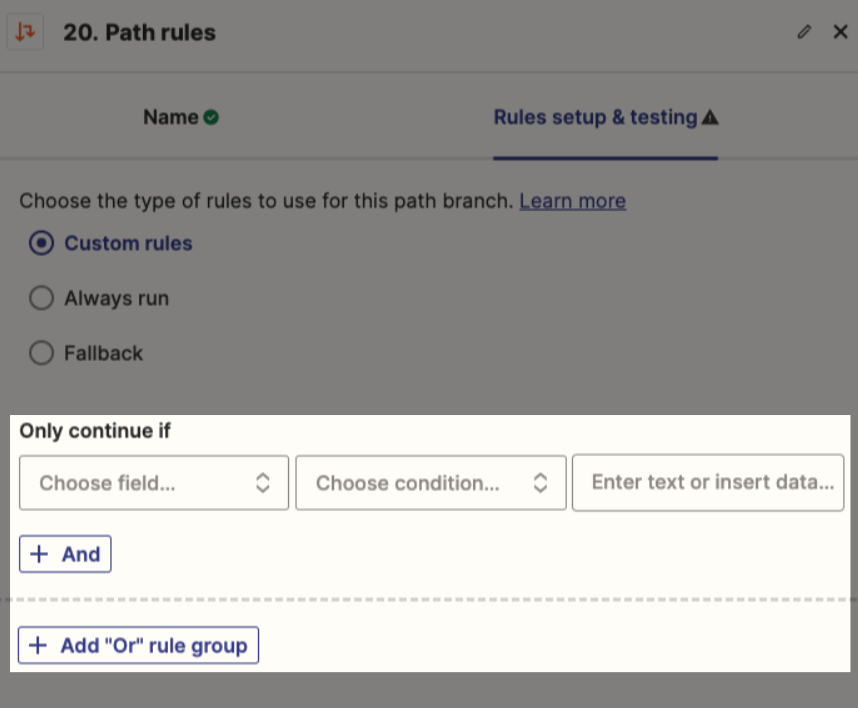
Task: Select the Custom rules radio option
Action: (x=42, y=243)
